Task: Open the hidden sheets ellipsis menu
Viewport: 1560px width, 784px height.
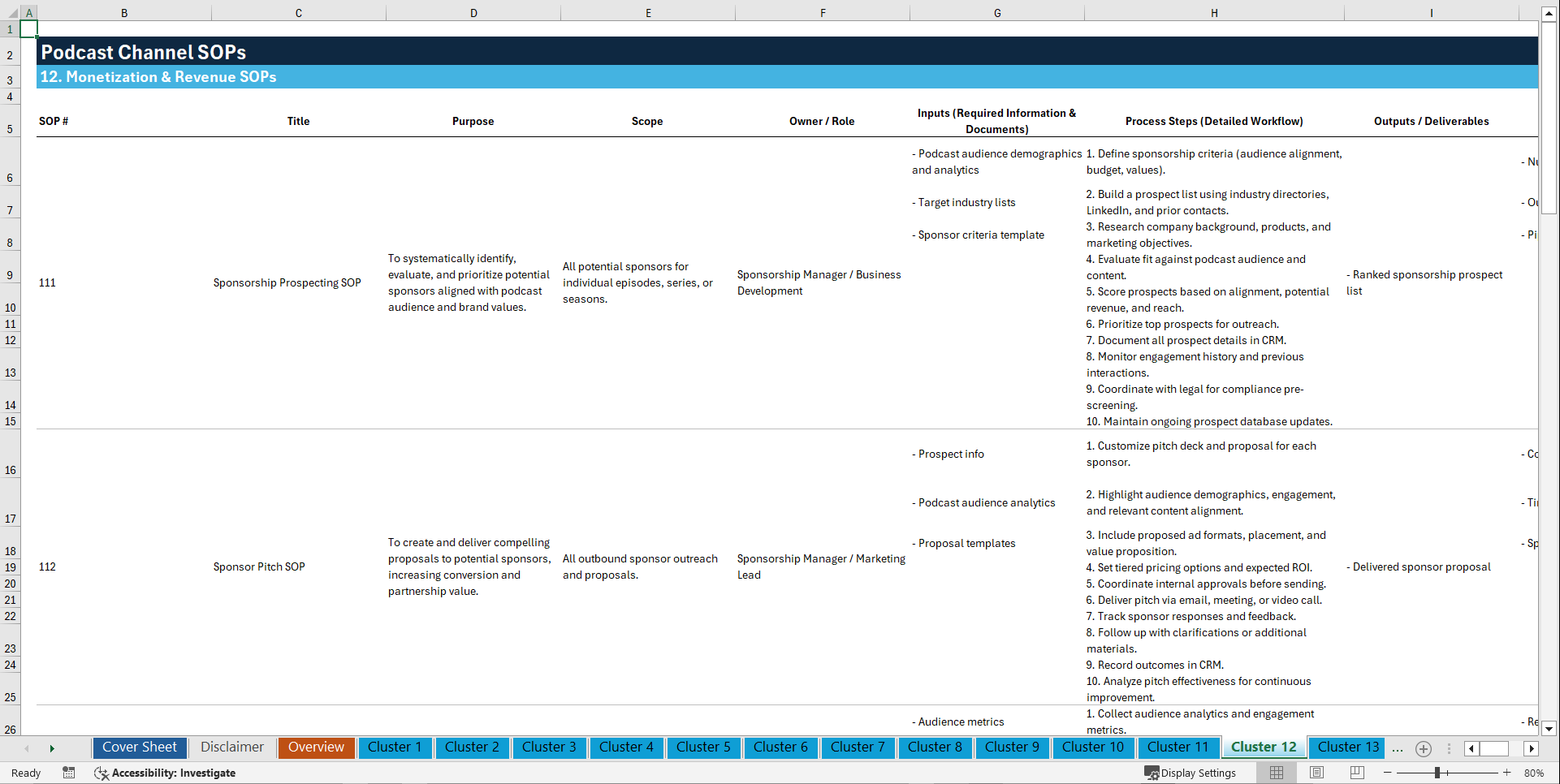Action: click(1398, 748)
